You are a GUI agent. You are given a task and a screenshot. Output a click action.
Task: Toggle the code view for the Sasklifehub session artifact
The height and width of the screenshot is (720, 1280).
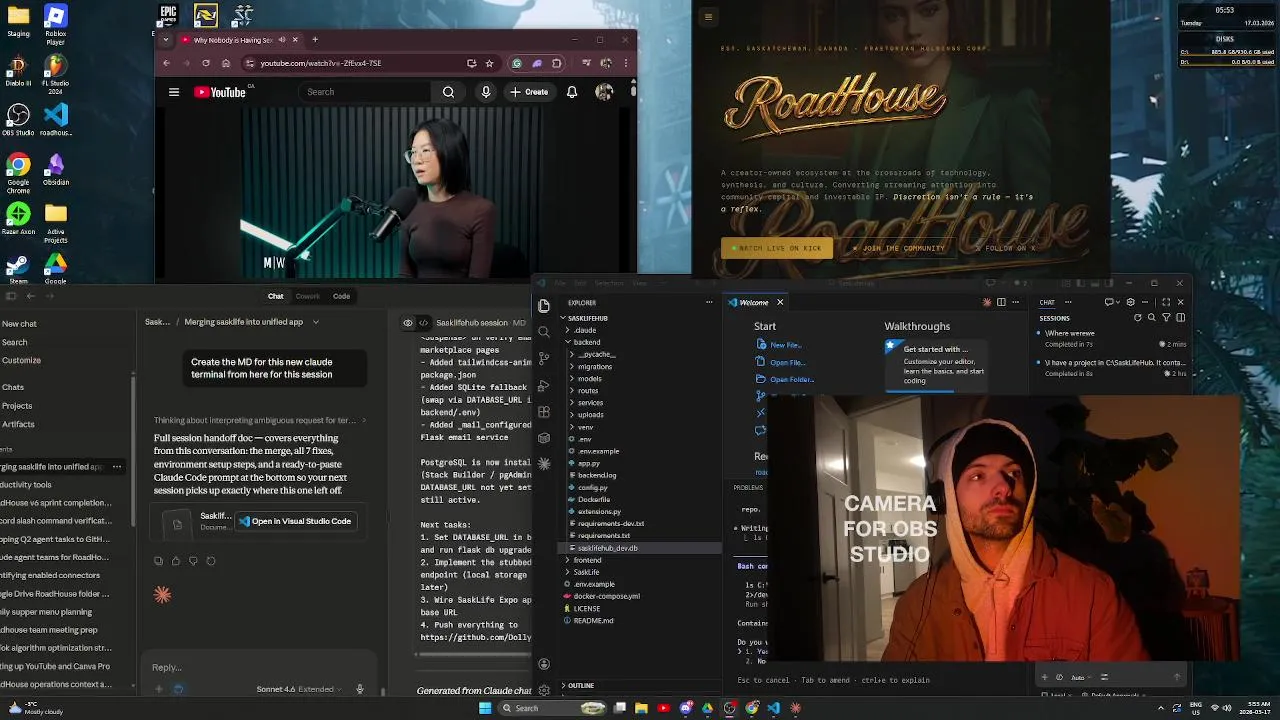click(424, 323)
